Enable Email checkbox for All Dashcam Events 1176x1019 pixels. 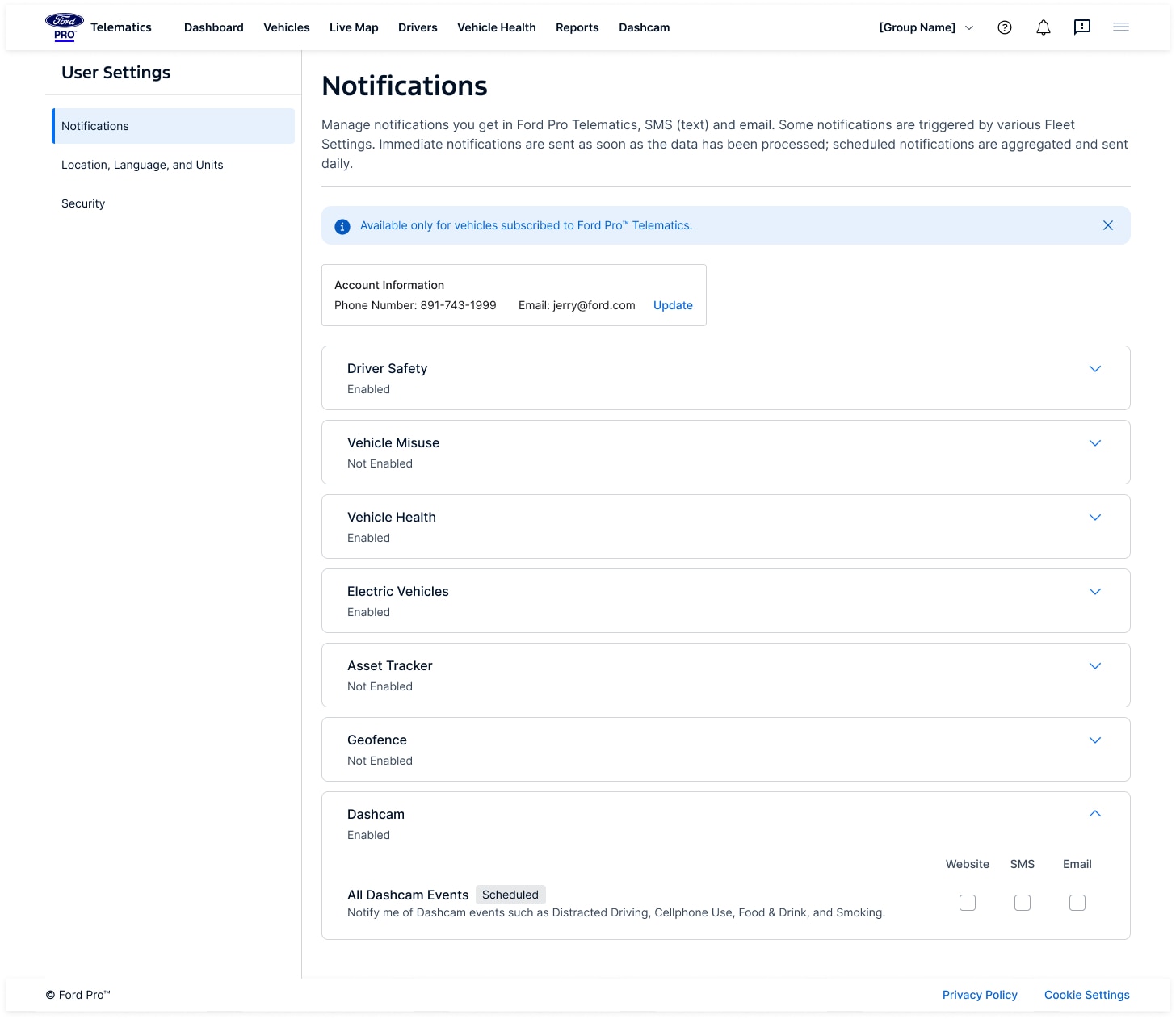(1077, 903)
